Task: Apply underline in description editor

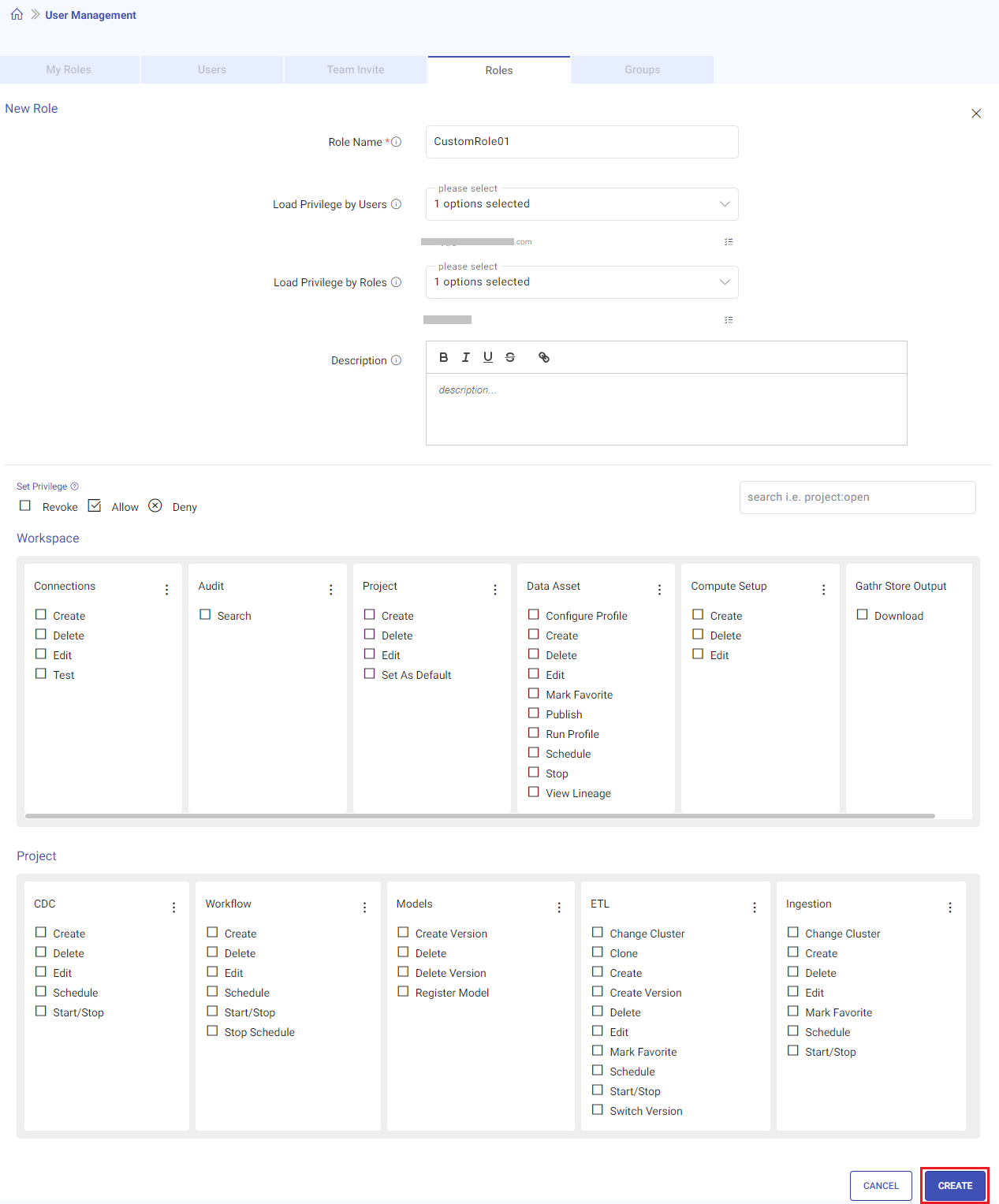Action: tap(487, 357)
